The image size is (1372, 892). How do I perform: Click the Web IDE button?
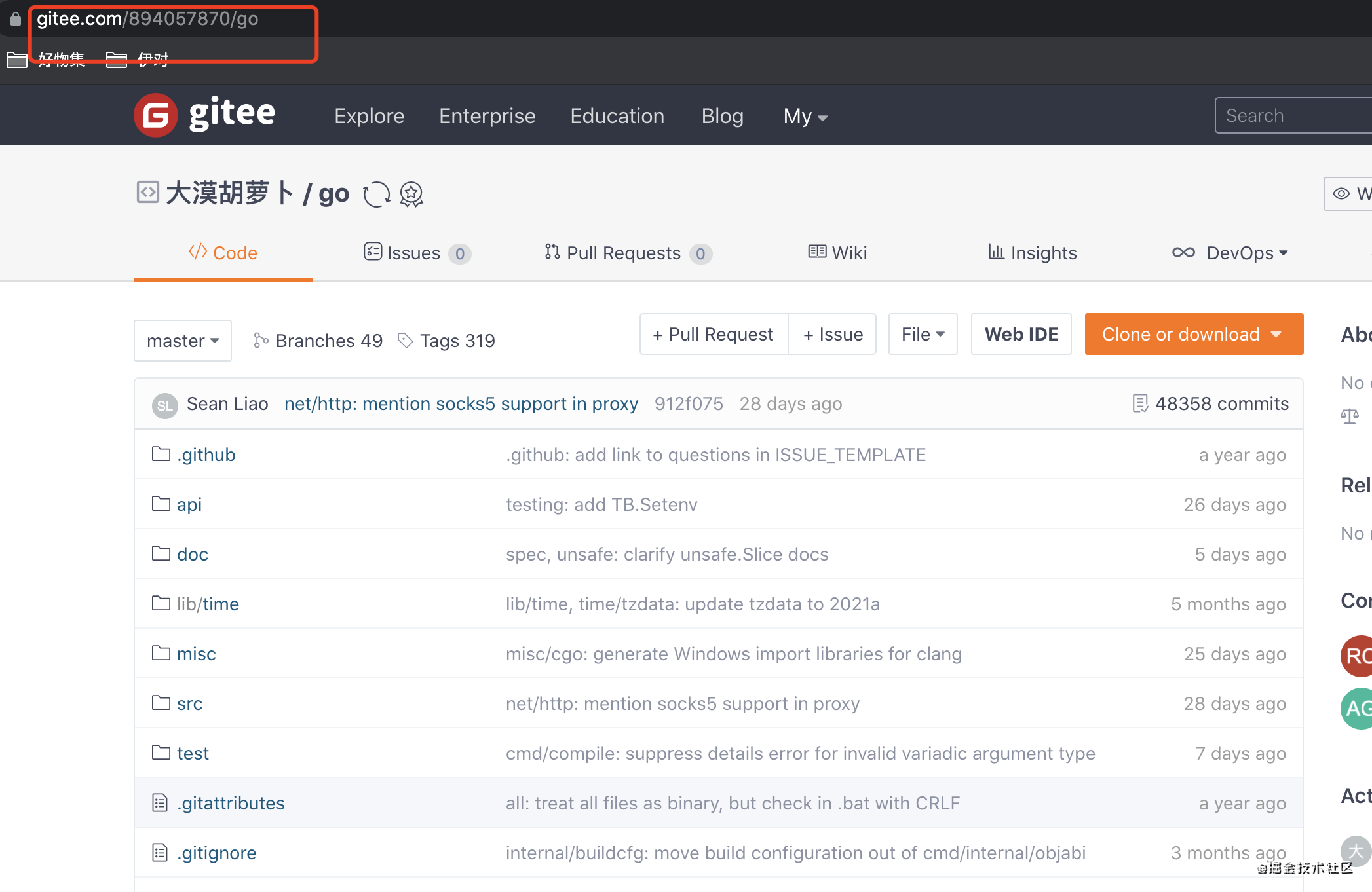pos(1021,334)
